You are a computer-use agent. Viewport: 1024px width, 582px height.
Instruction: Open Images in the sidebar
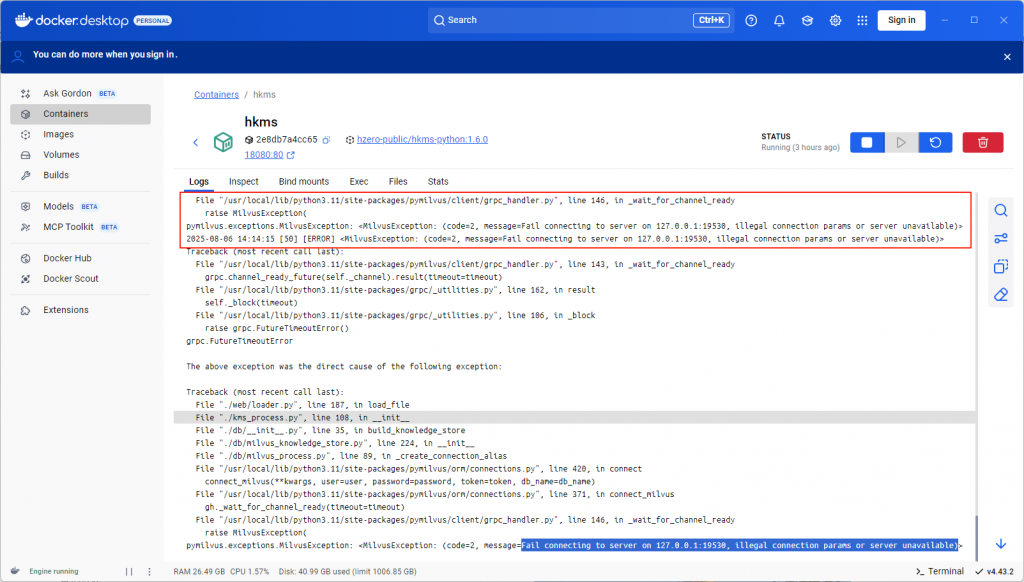(58, 134)
